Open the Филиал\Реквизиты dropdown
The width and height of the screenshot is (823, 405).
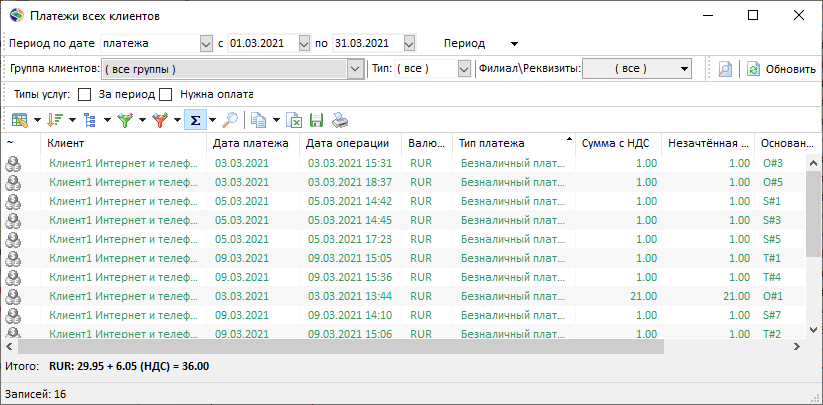[684, 69]
